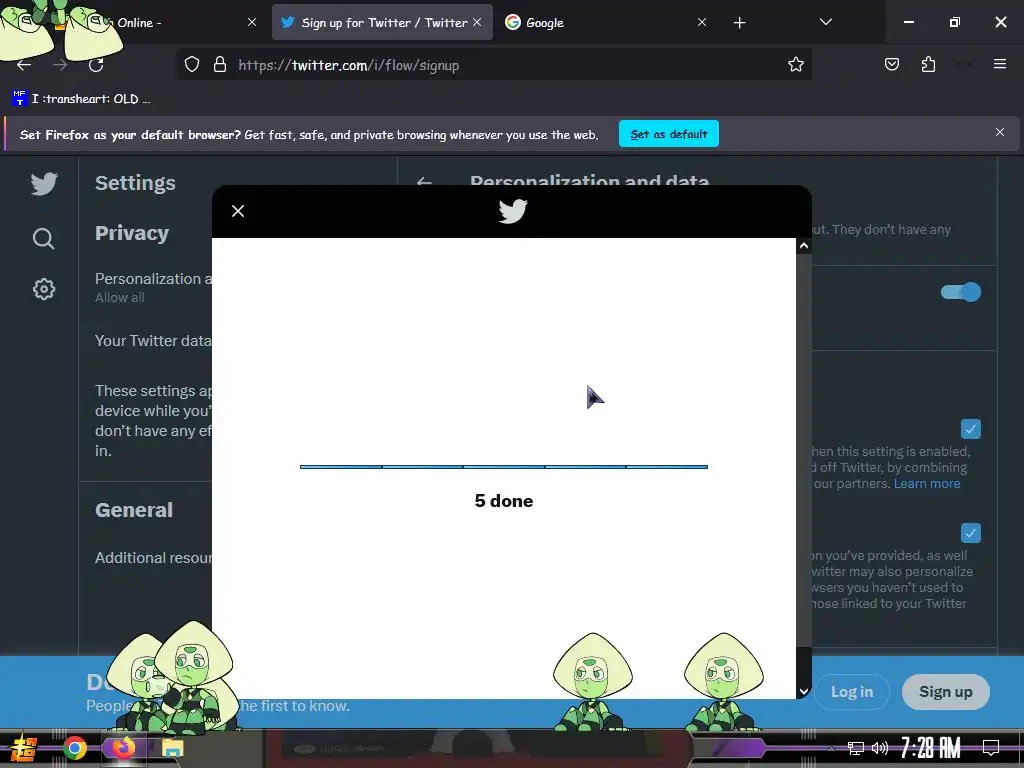The height and width of the screenshot is (768, 1024).
Task: Click the blue progress bar
Action: click(504, 466)
